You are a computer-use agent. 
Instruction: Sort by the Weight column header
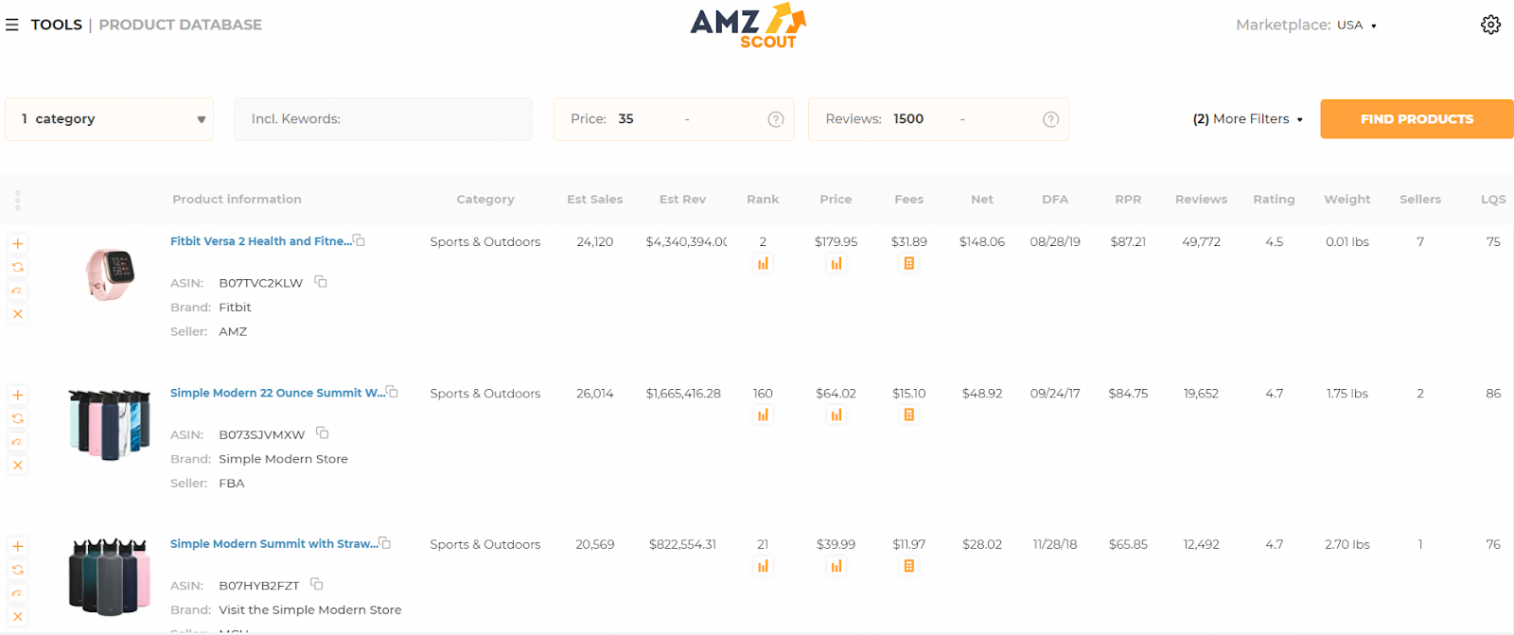(1347, 199)
